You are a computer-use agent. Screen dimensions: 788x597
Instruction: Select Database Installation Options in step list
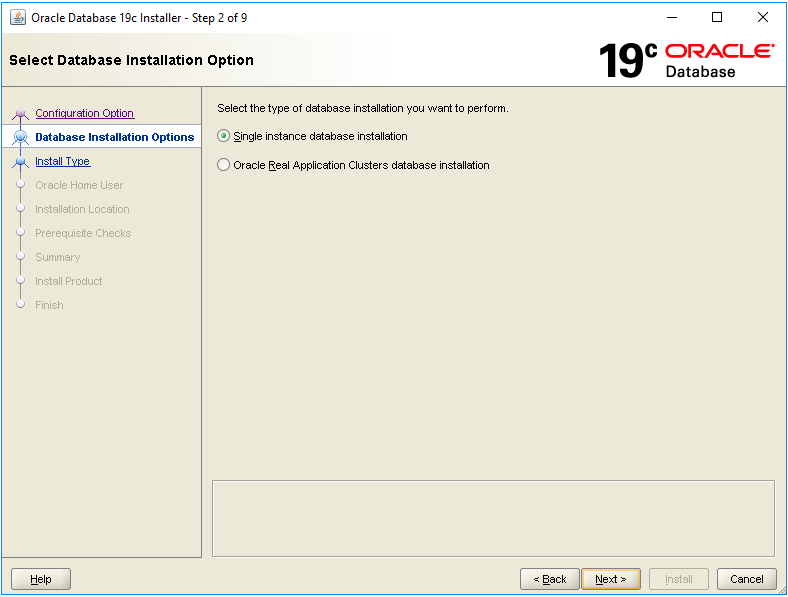(114, 138)
